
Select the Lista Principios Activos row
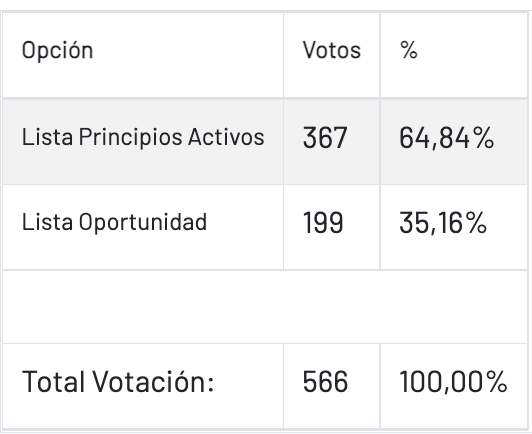[265, 142]
